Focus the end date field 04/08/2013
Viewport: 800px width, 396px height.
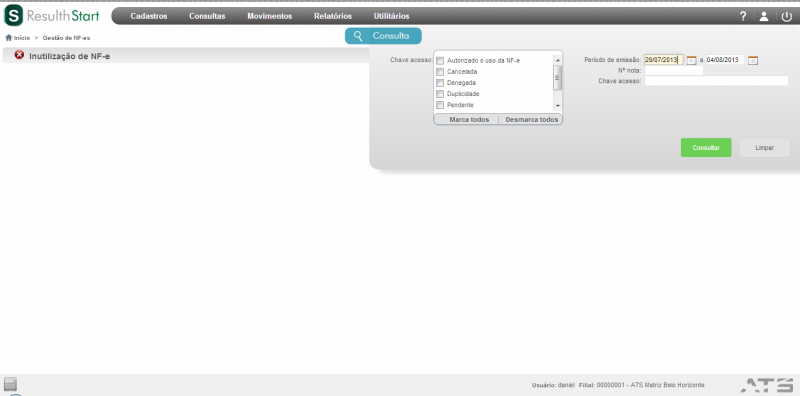[725, 60]
